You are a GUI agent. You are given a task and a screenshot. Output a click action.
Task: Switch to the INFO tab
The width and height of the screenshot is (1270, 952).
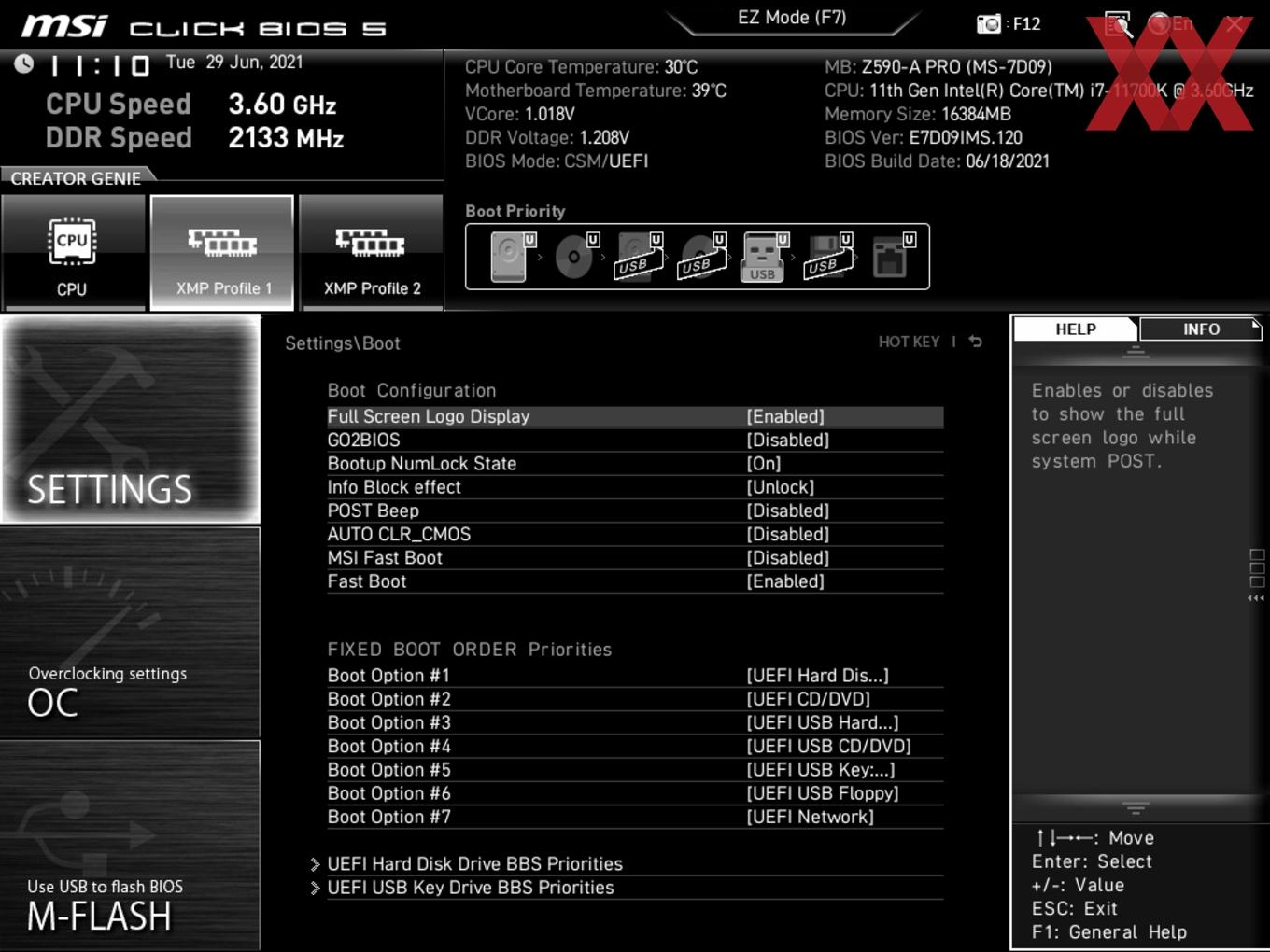coord(1201,329)
